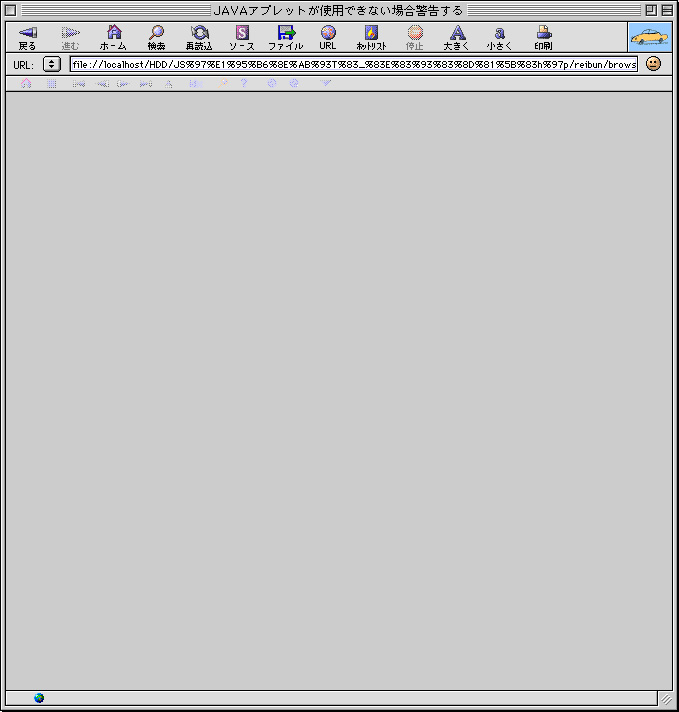Open the ホットリスト hotlist icon
679x712 pixels.
click(x=372, y=38)
